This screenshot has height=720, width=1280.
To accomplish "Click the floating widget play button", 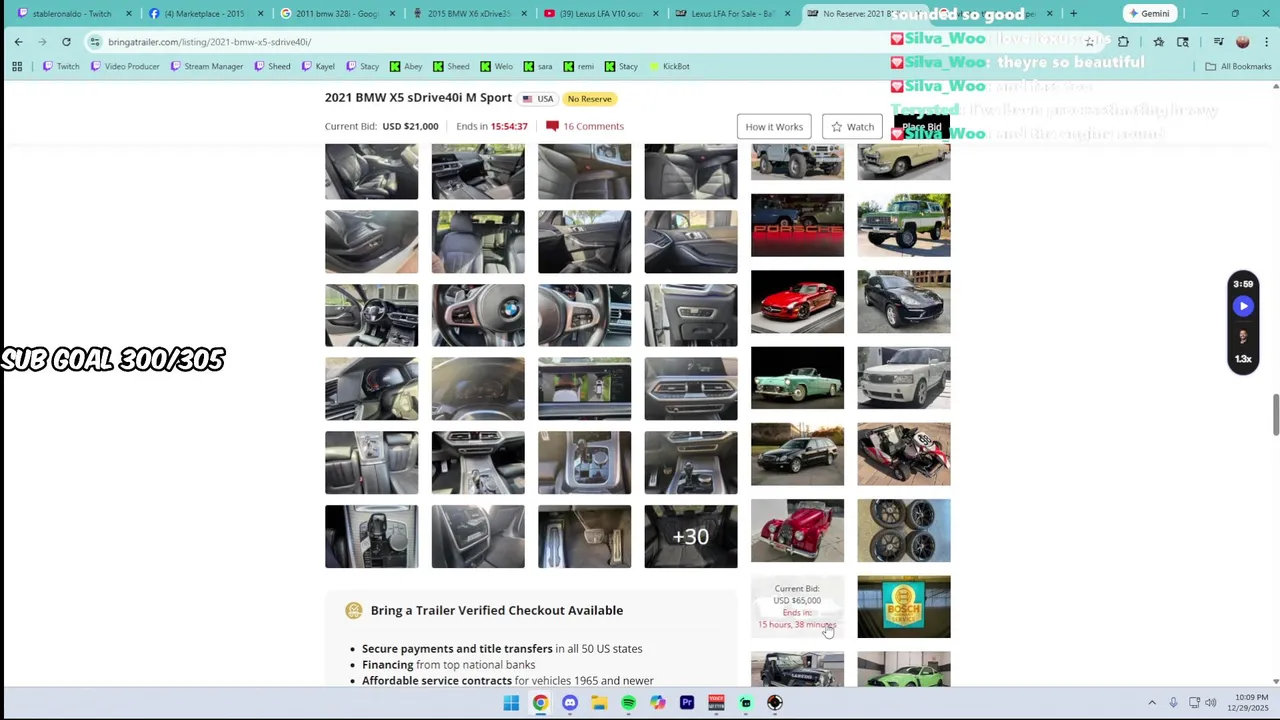I will pos(1243,307).
